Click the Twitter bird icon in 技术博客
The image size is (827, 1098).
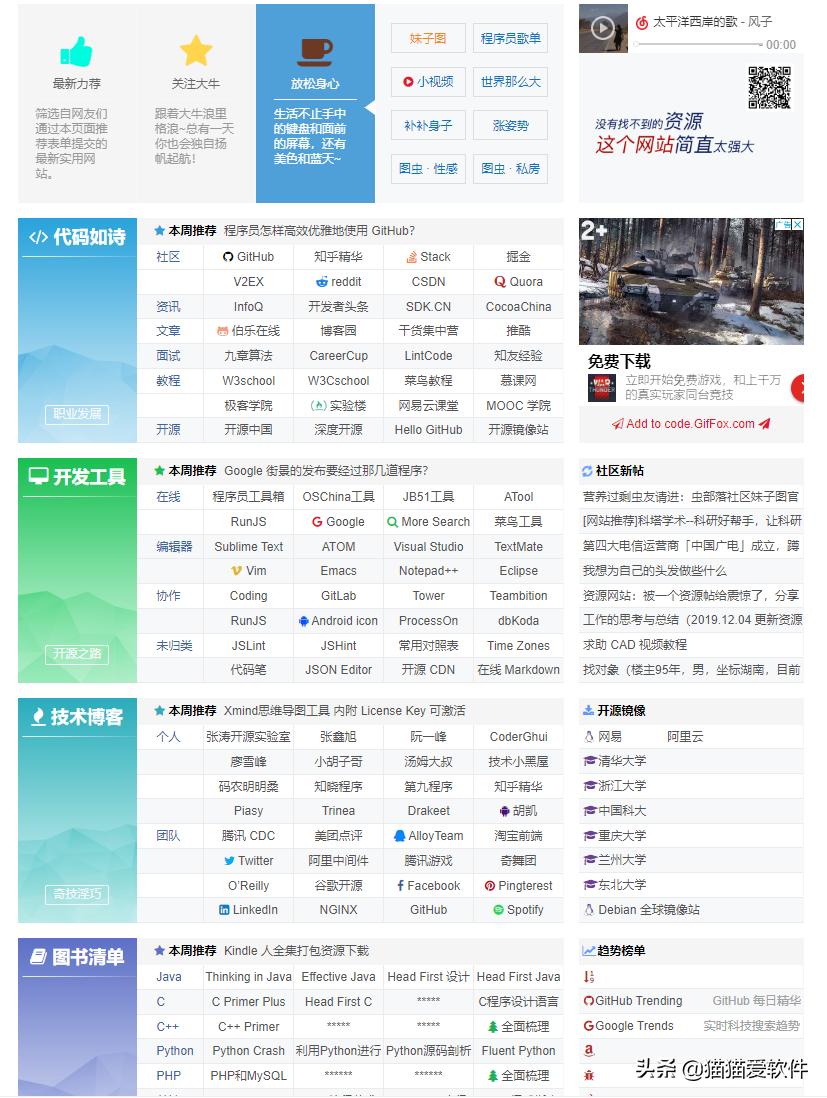(228, 860)
